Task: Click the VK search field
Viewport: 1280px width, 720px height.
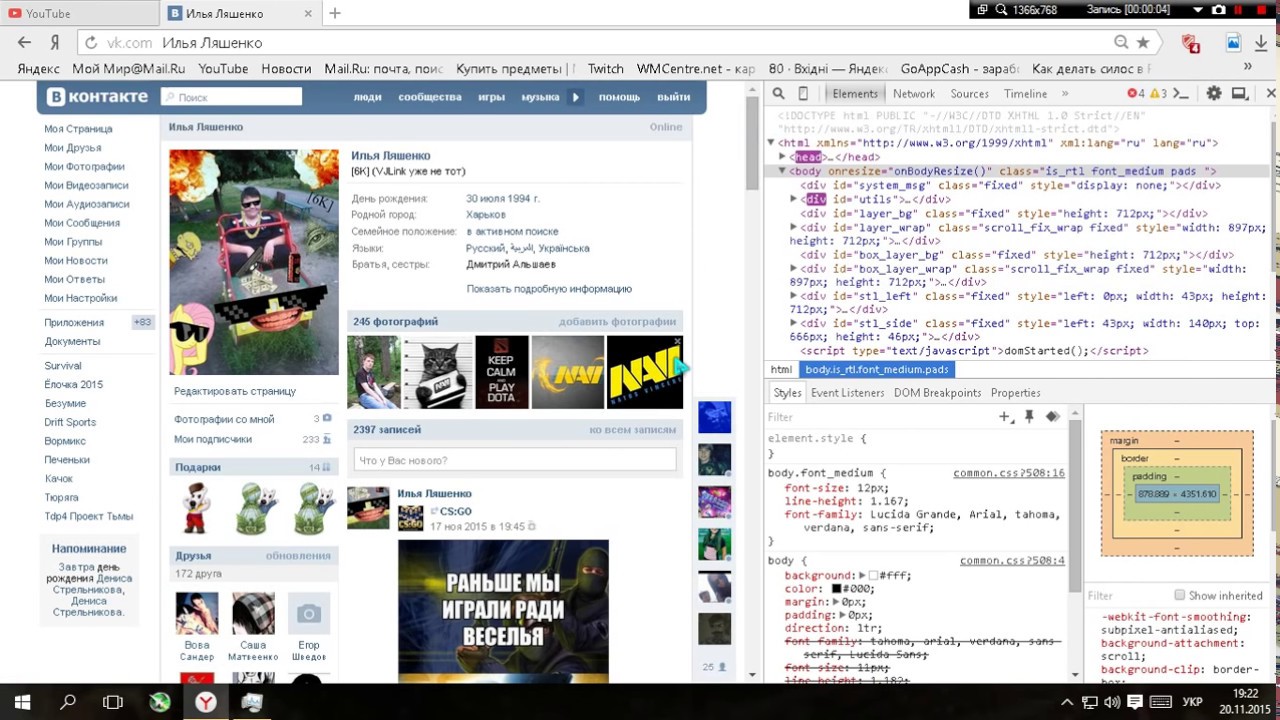Action: click(x=231, y=97)
